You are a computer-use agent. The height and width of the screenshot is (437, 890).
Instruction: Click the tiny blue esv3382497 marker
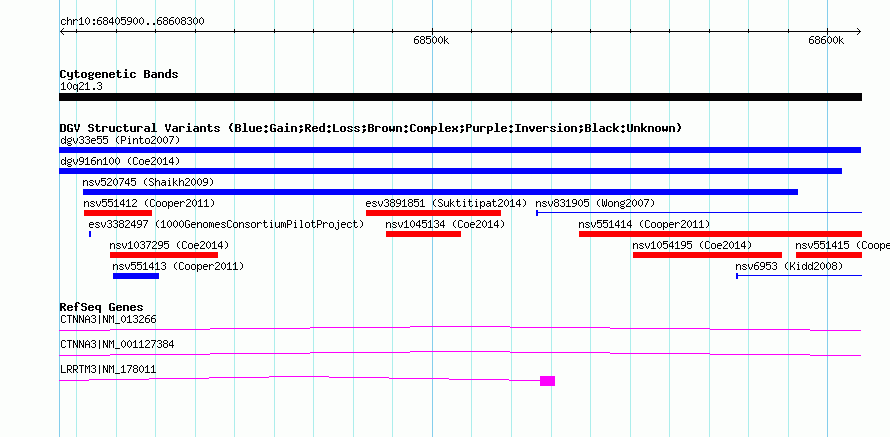[x=90, y=234]
